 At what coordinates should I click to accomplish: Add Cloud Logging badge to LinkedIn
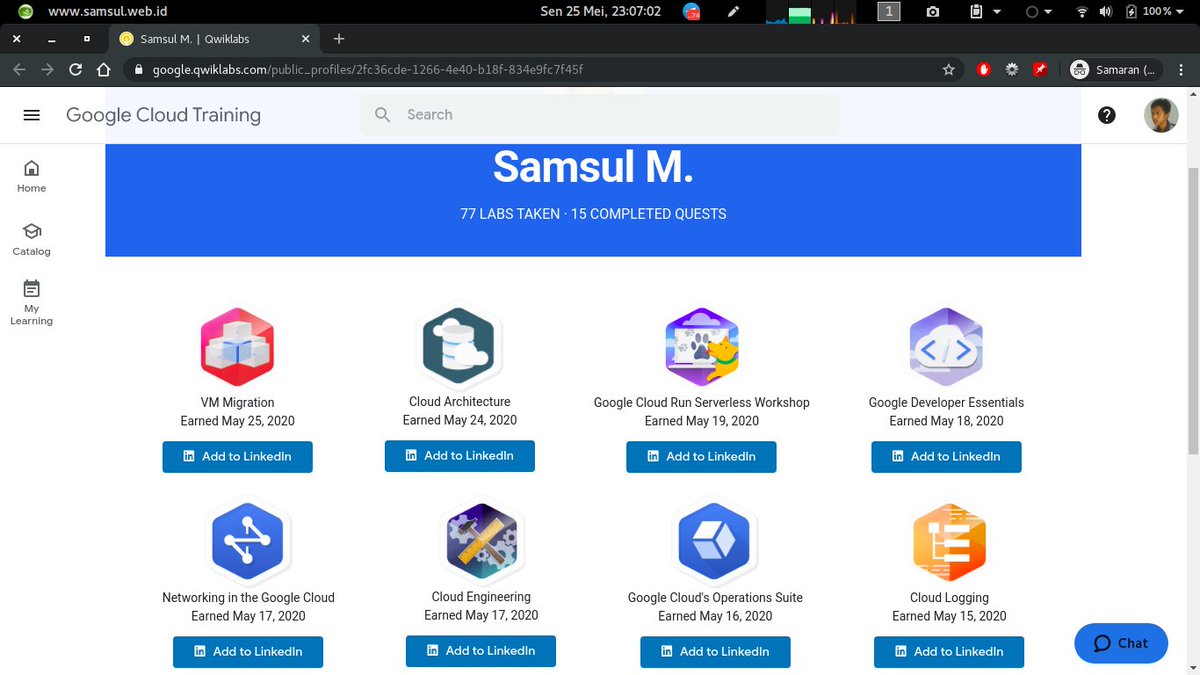(949, 651)
